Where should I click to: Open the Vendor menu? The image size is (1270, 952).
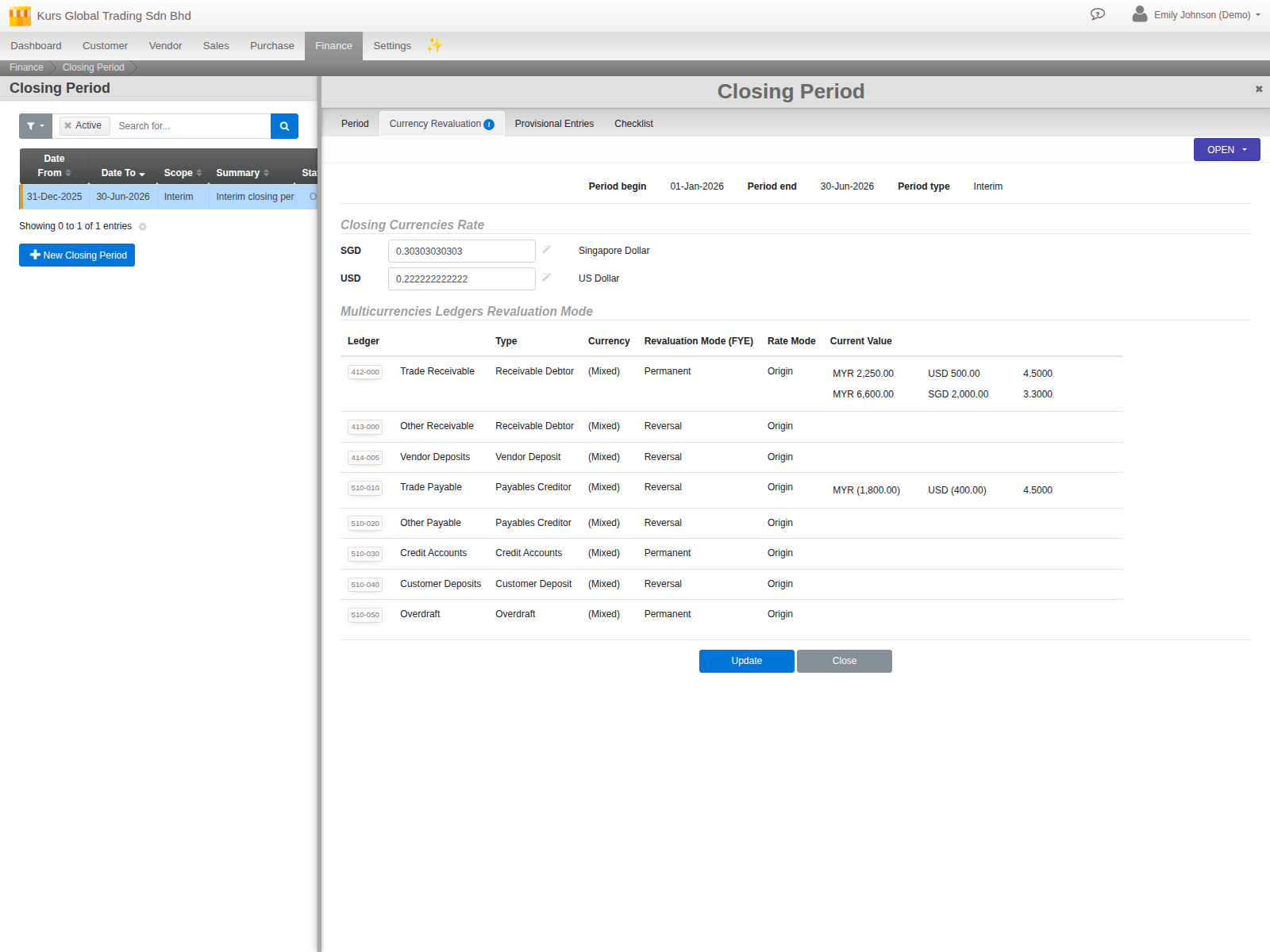165,46
